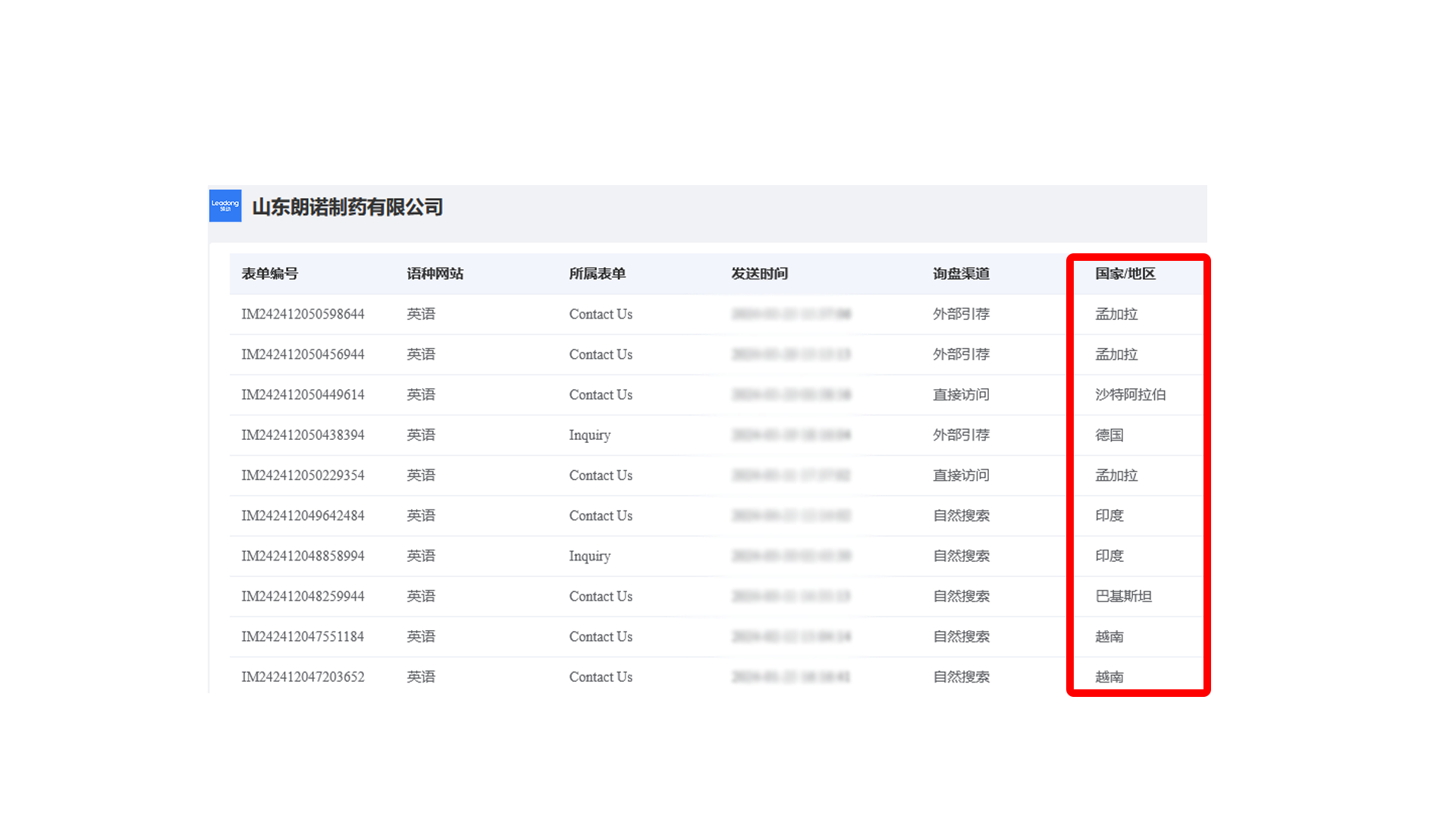Select the first 孟加拉 row
This screenshot has height=819, width=1456.
tap(1115, 314)
